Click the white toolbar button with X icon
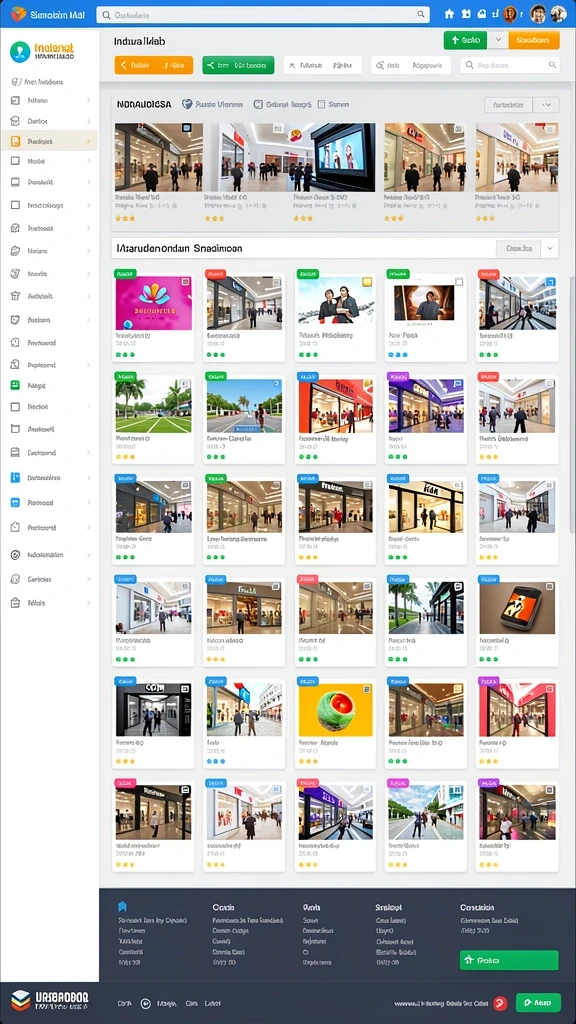Image resolution: width=576 pixels, height=1024 pixels. coord(323,65)
